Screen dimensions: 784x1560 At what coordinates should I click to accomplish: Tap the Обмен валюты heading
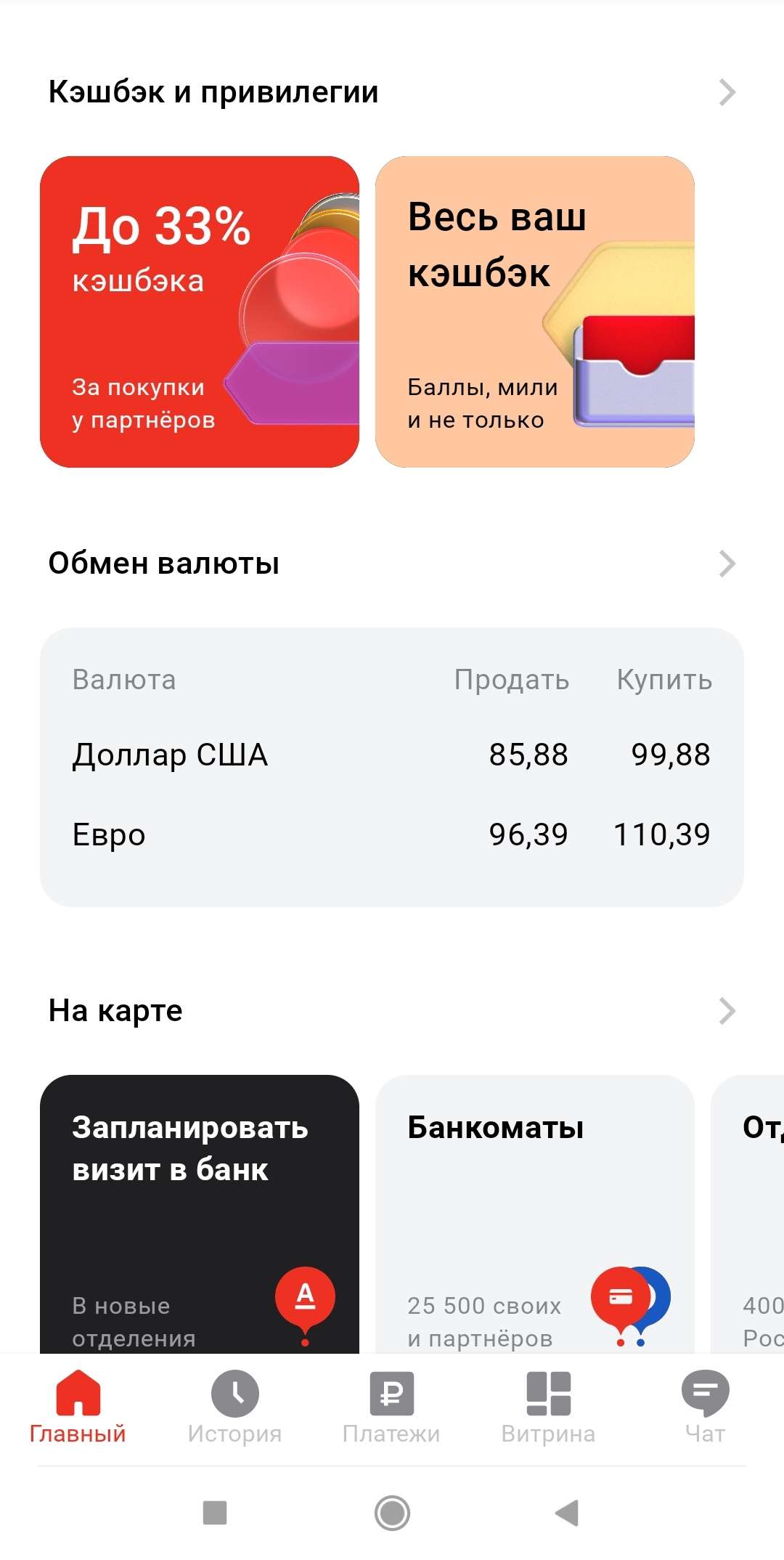coord(164,564)
